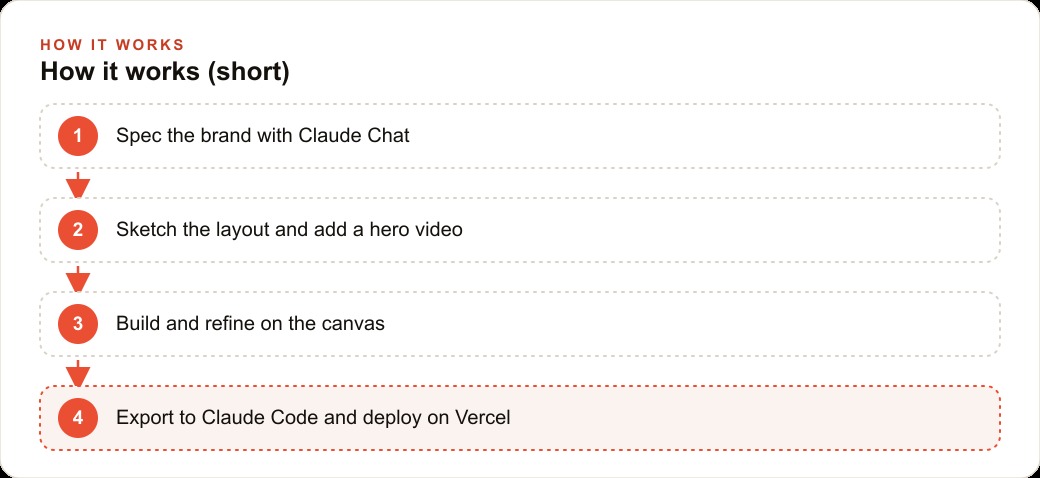Click the "How it works (short)" heading
Image resolution: width=1040 pixels, height=478 pixels.
(165, 72)
